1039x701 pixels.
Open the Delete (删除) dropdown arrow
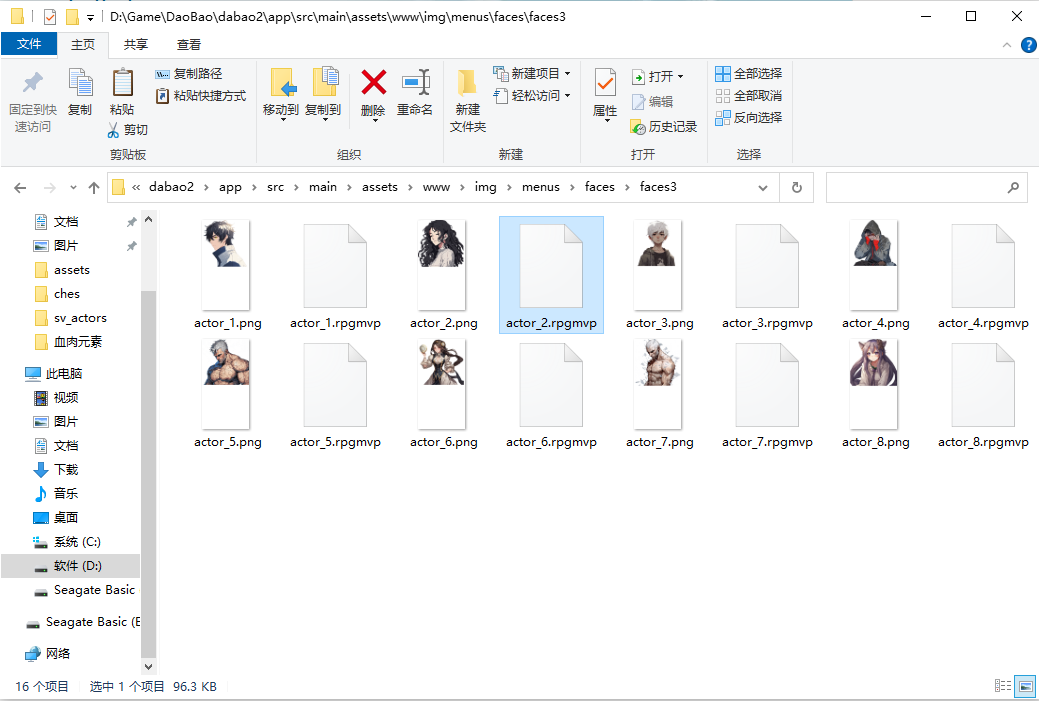374,120
